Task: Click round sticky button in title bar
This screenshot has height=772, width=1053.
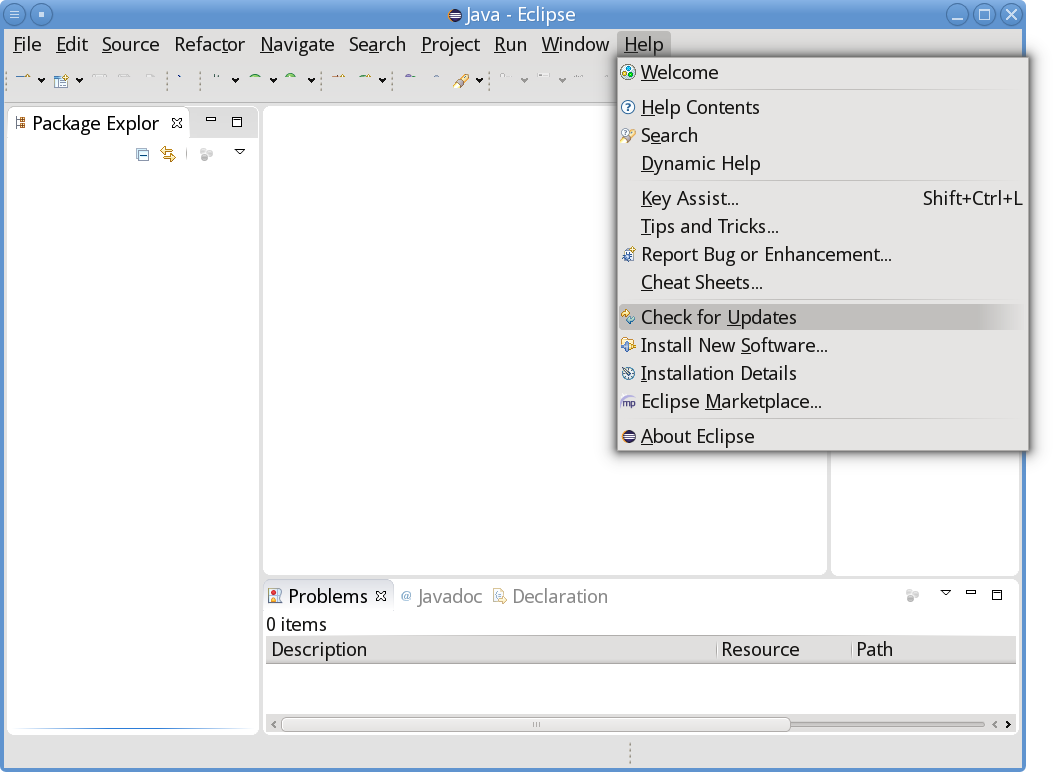Action: click(42, 14)
